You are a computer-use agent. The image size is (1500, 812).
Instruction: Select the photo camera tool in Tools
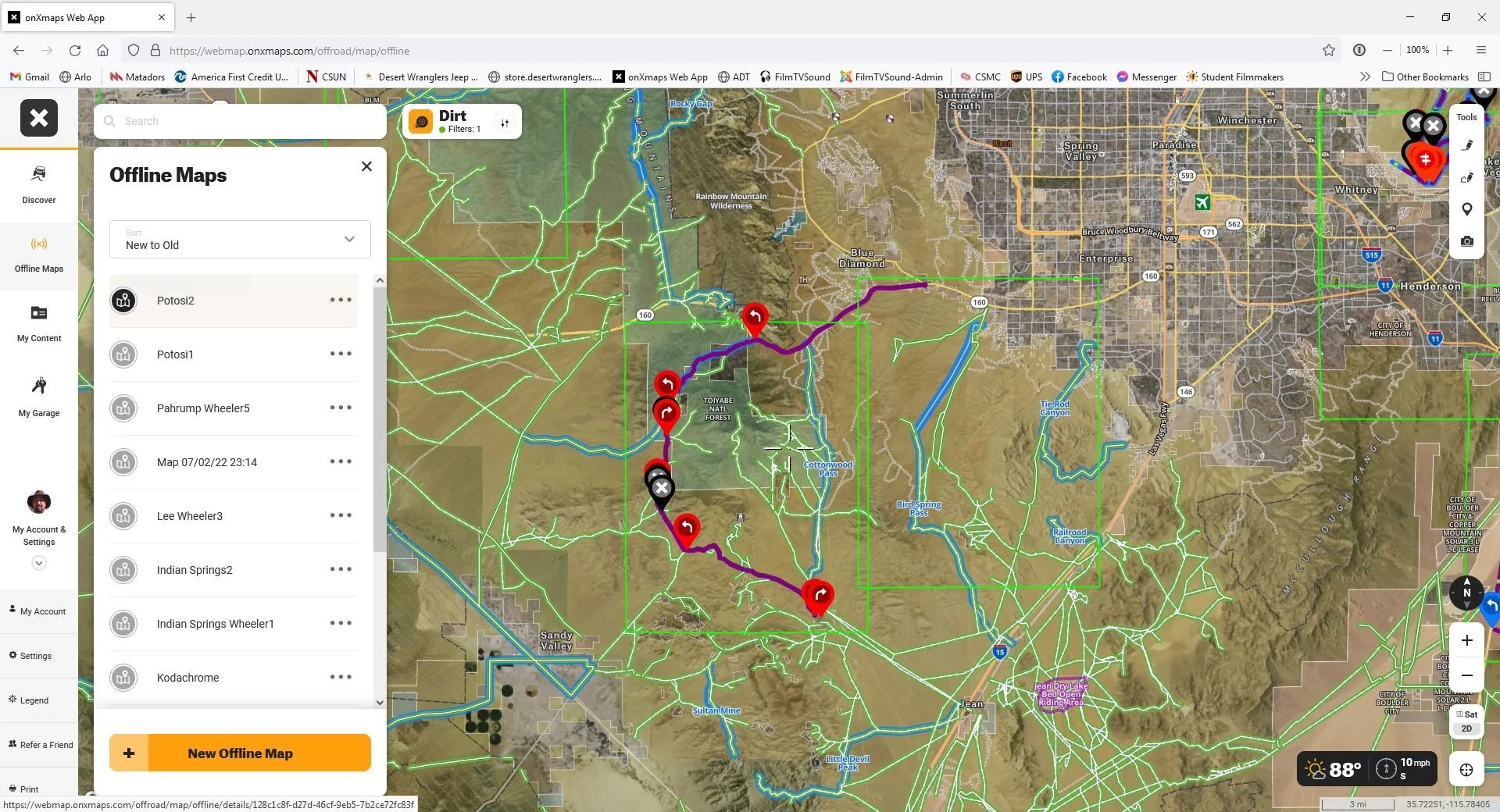point(1467,241)
